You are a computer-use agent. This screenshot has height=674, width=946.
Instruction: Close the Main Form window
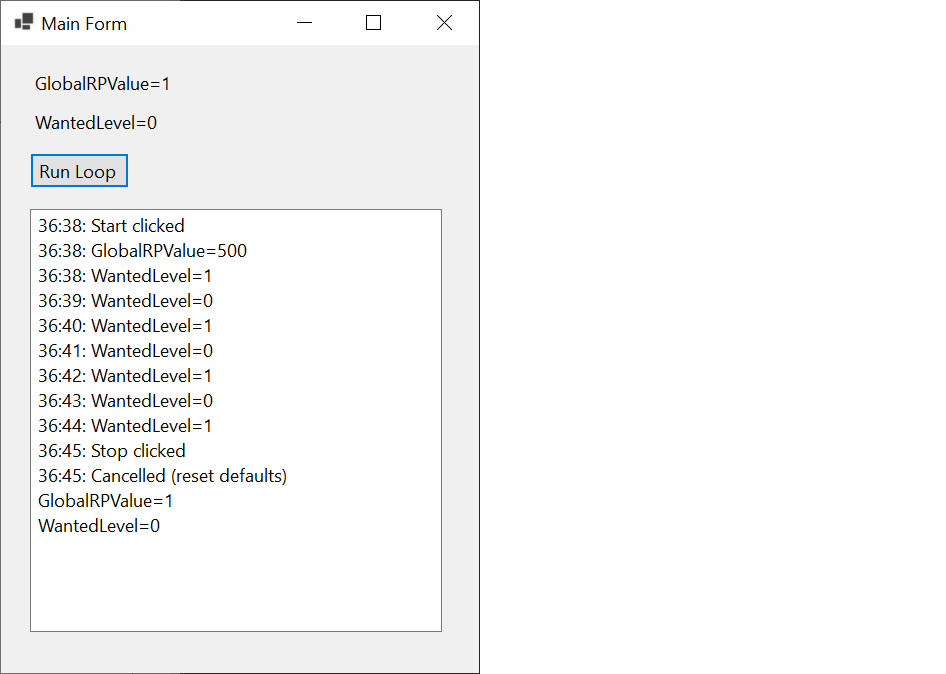tap(444, 23)
